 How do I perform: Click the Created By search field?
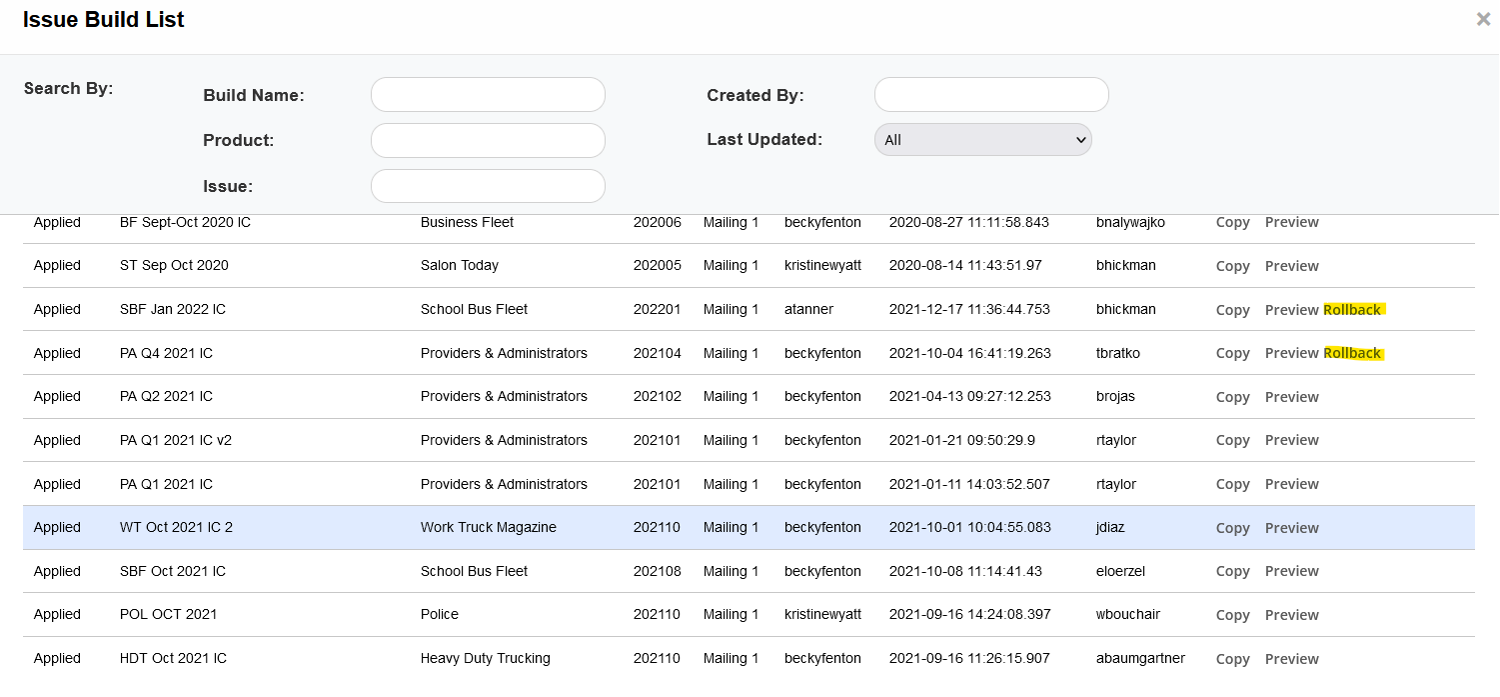(x=991, y=95)
